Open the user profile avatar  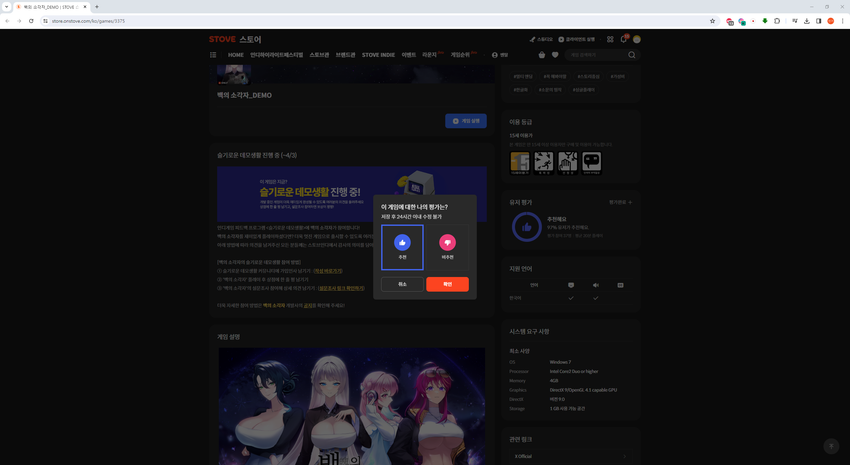[x=637, y=39]
